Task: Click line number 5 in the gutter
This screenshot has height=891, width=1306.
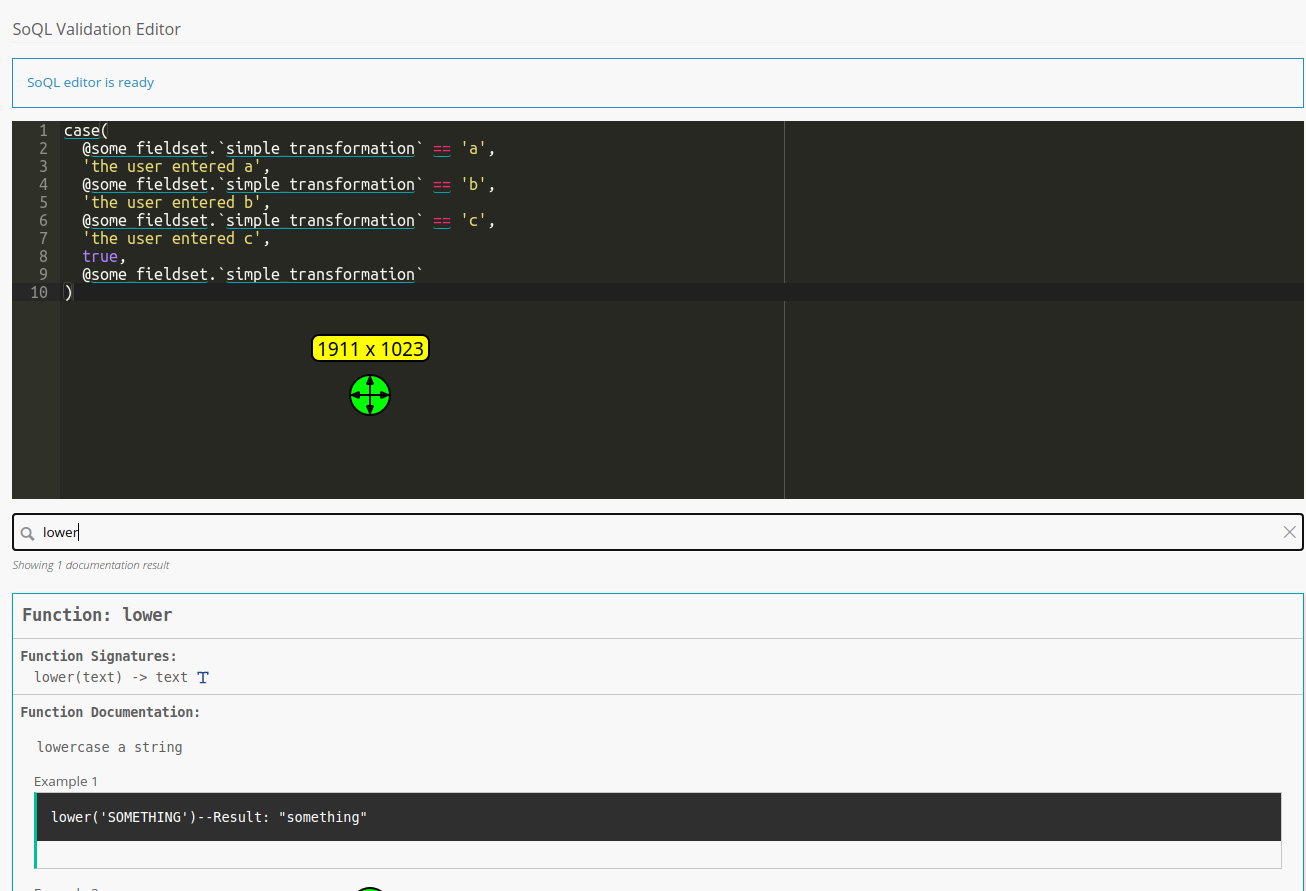Action: pyautogui.click(x=43, y=202)
